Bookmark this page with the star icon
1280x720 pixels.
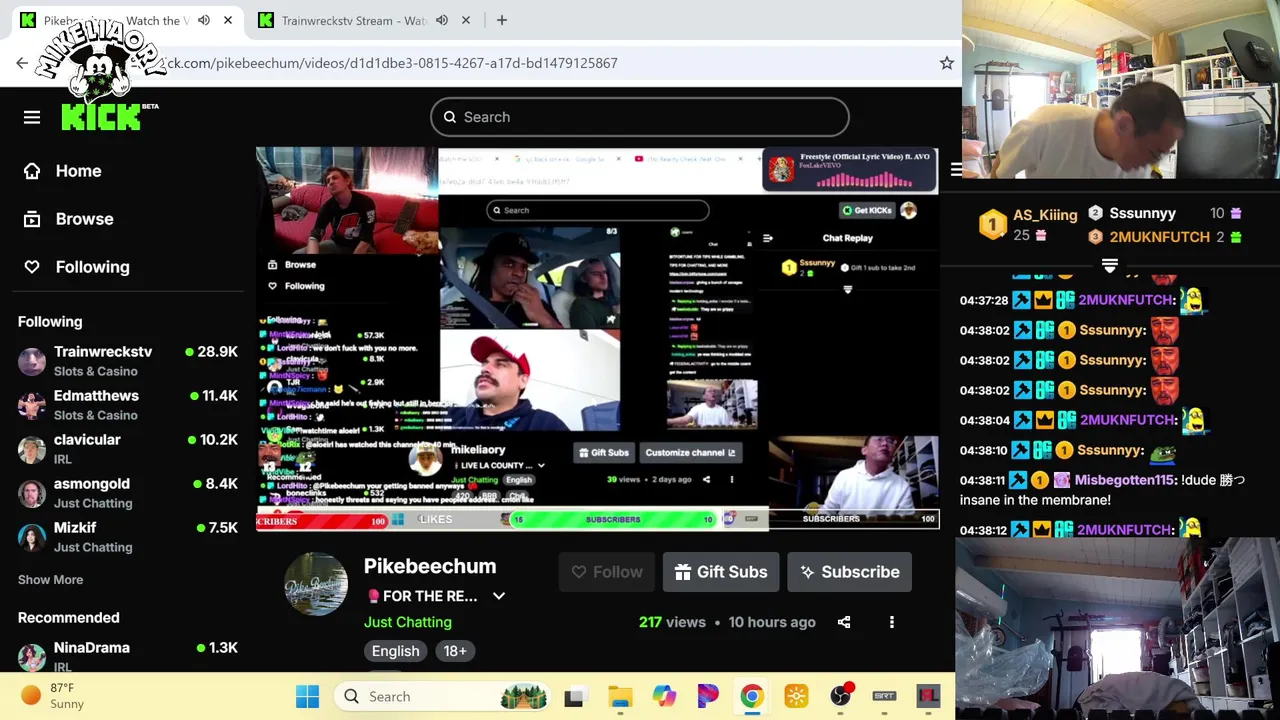click(x=946, y=63)
